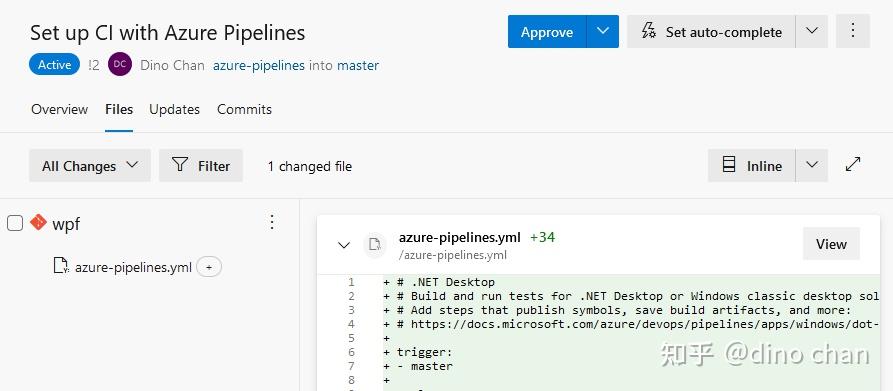Click the added plus badge beside azure-pipelines.yml
The height and width of the screenshot is (391, 893).
click(x=209, y=267)
